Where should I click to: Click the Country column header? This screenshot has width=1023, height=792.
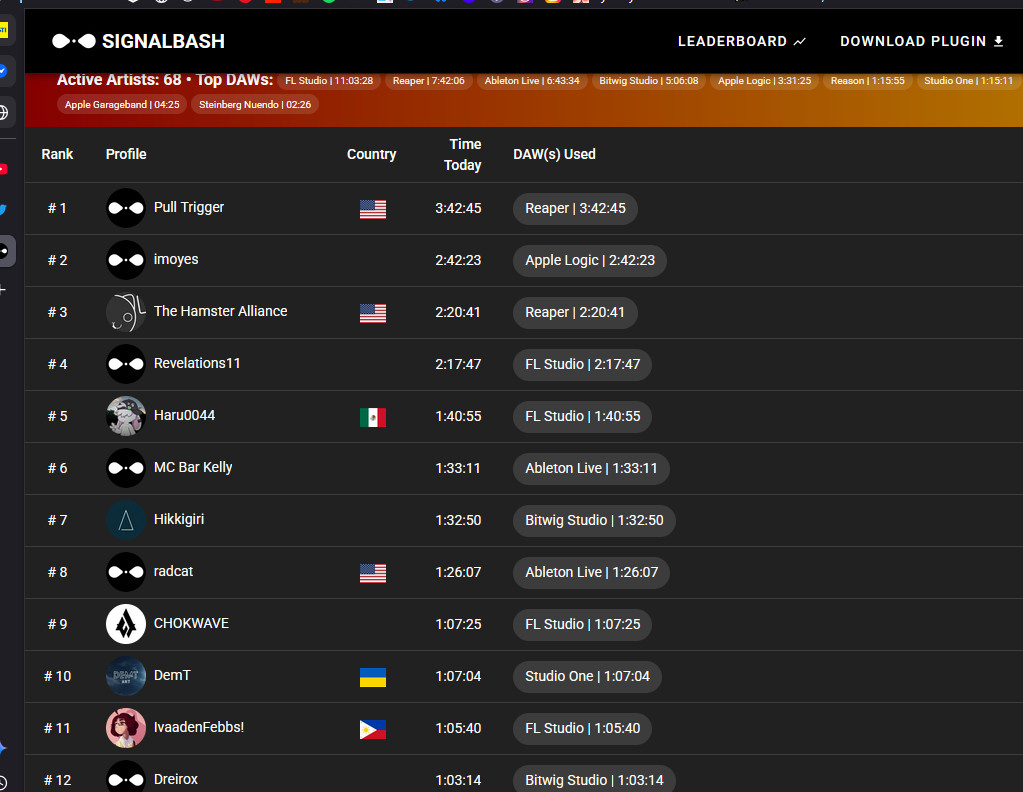[x=371, y=154]
